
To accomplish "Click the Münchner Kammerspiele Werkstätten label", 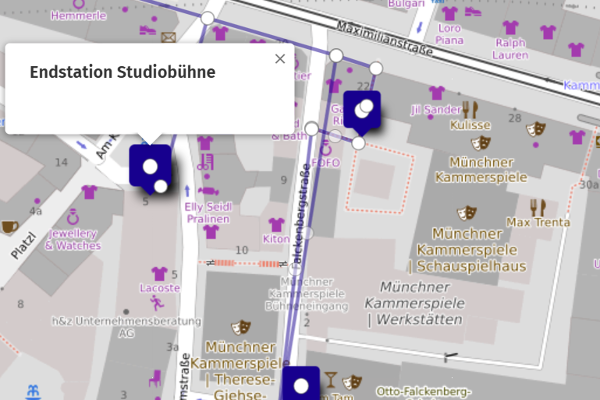I will tap(415, 303).
